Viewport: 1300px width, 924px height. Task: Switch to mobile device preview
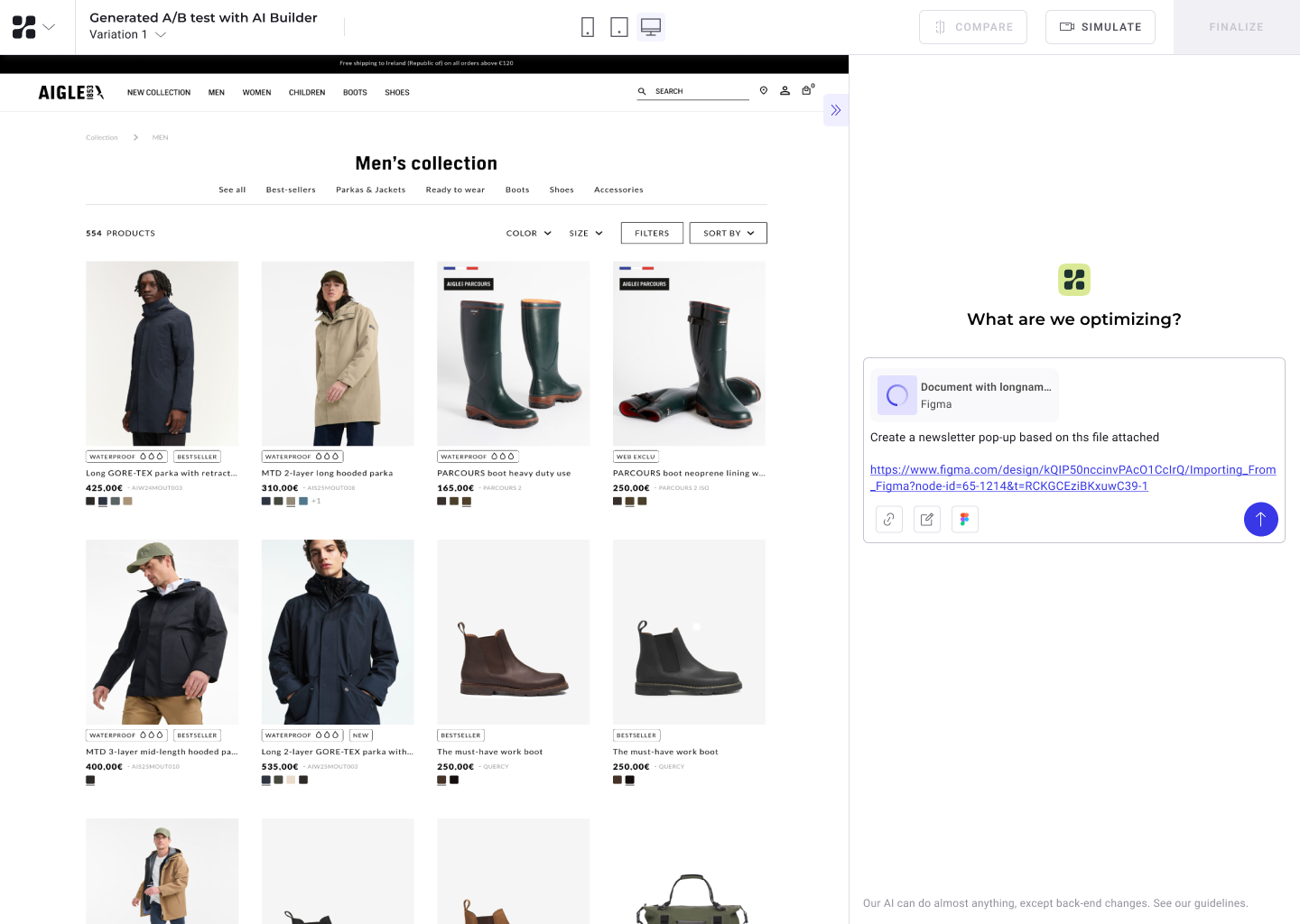point(588,27)
